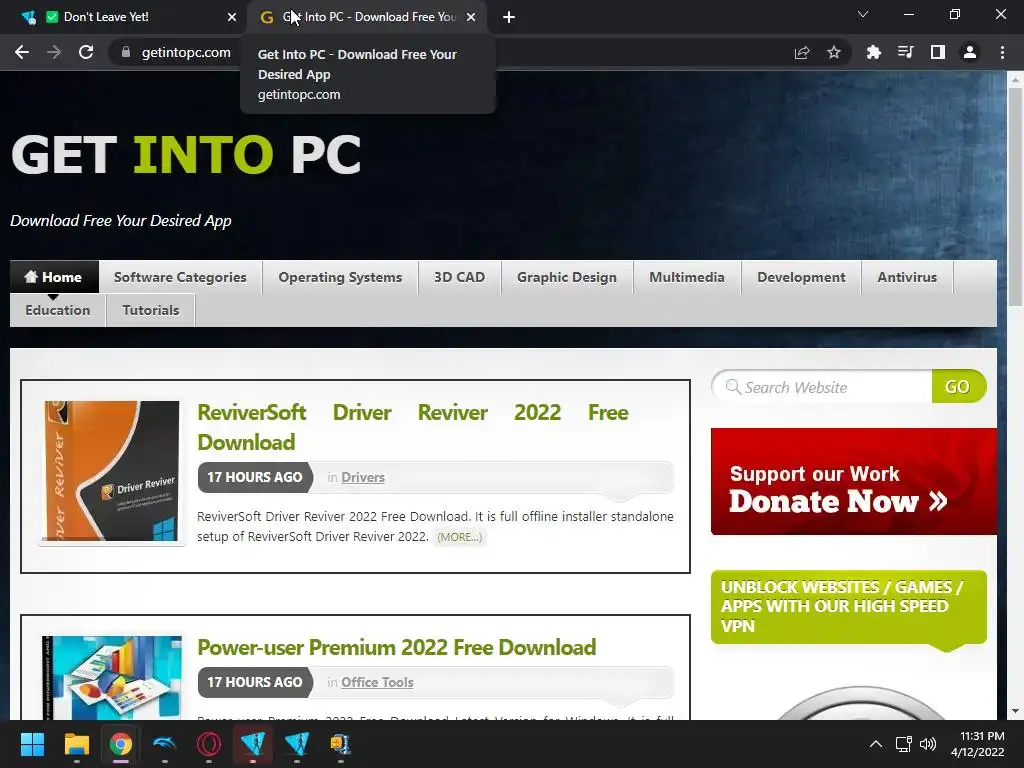The width and height of the screenshot is (1024, 768).
Task: Click Chrome icon in taskbar
Action: (x=121, y=744)
